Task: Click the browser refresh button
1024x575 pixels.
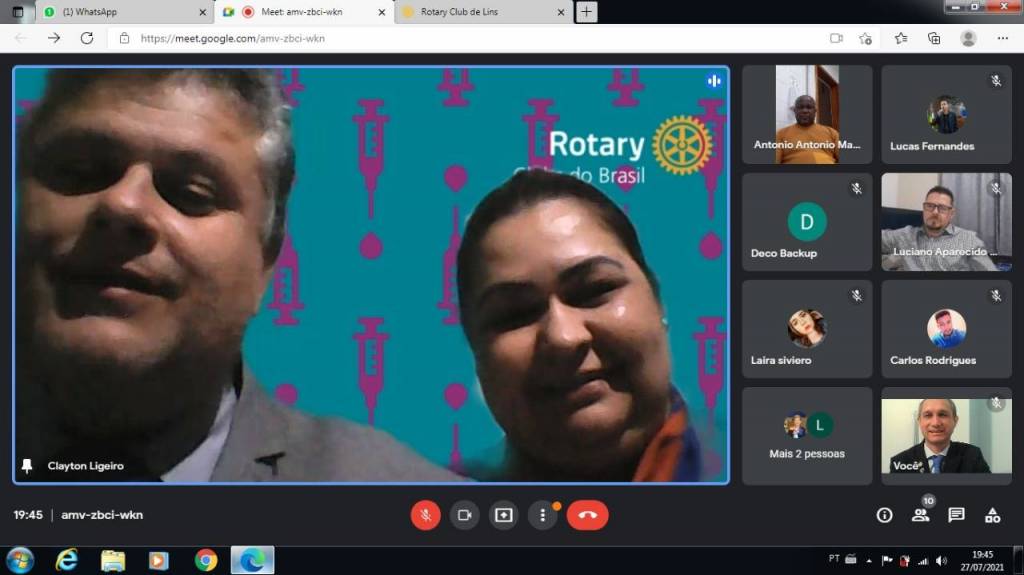Action: [x=87, y=38]
